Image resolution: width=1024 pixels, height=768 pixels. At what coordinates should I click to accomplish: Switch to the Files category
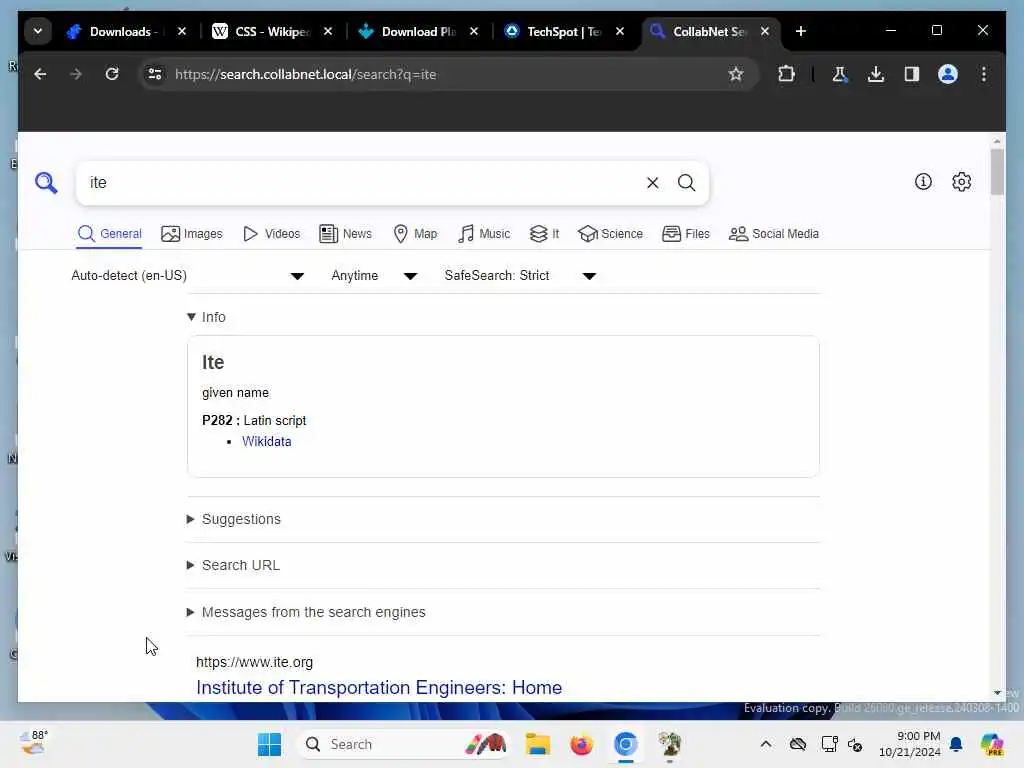[x=686, y=234]
